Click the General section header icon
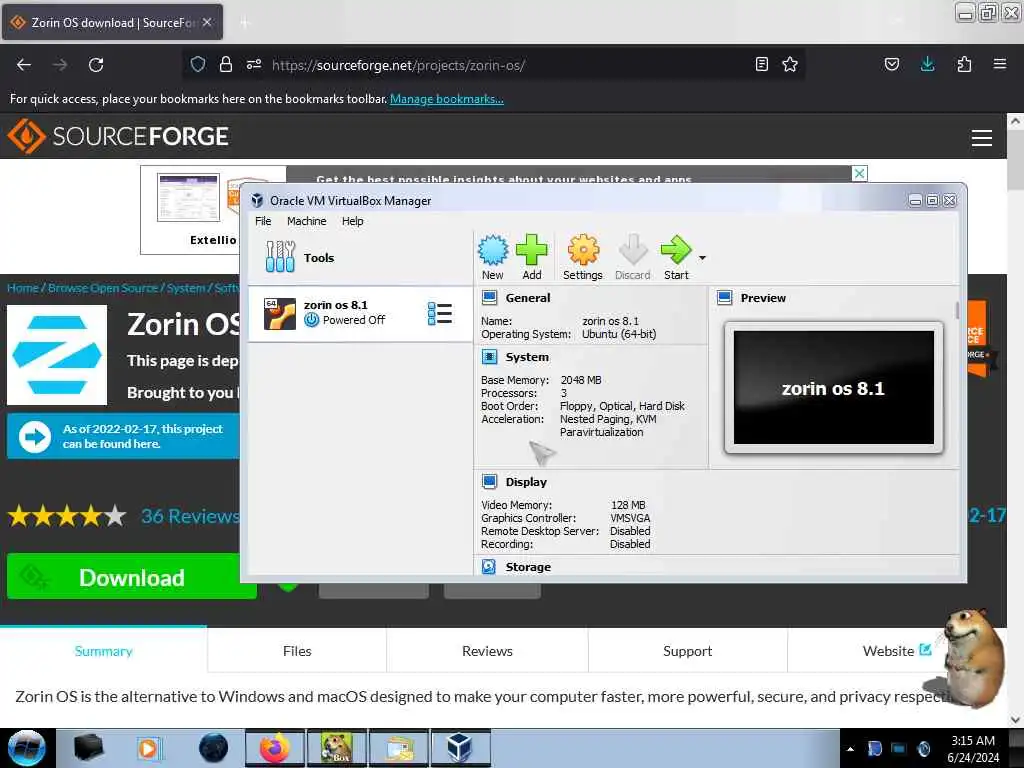This screenshot has width=1024, height=768. [x=489, y=298]
